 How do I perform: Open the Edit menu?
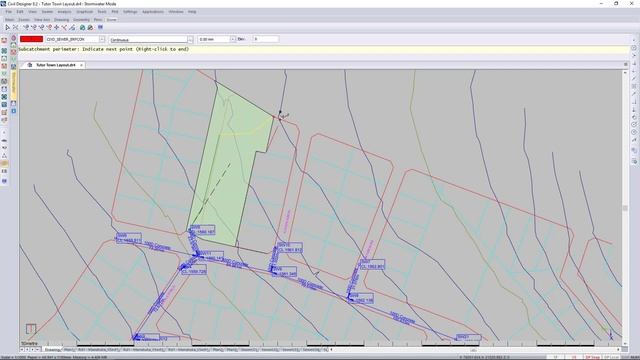pos(20,12)
